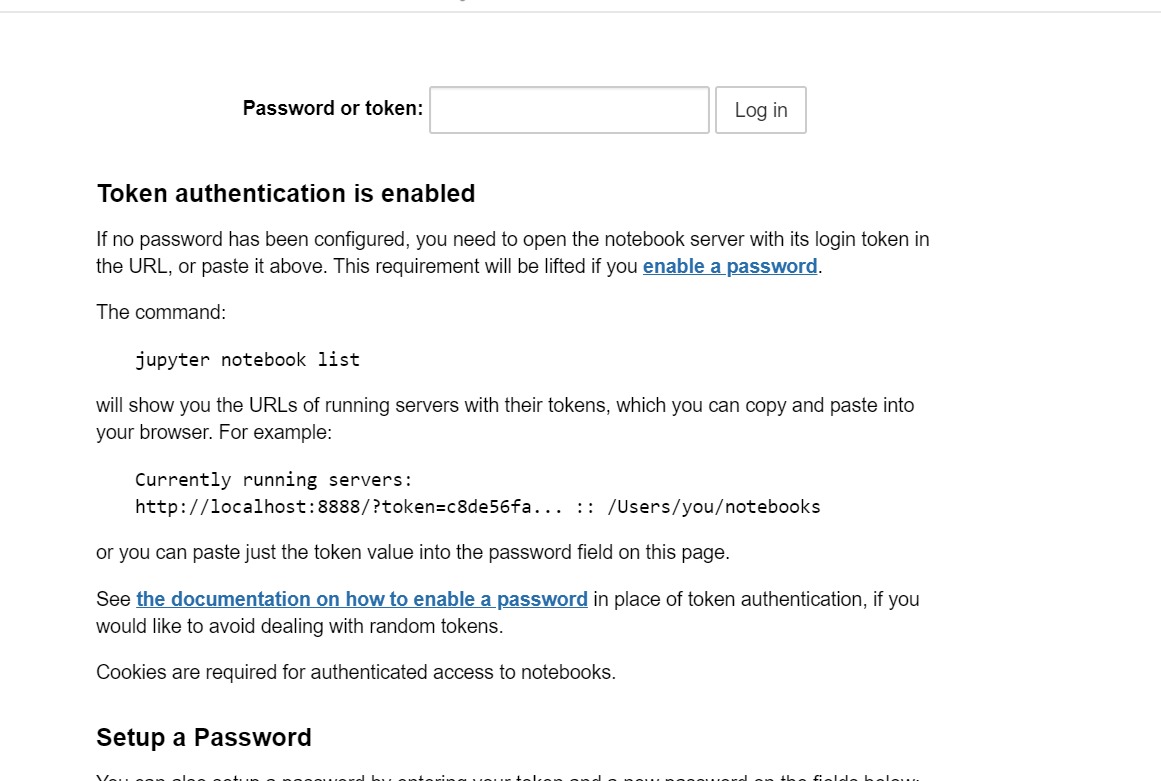This screenshot has width=1161, height=781.
Task: Select the 'jupyter notebook list' command text
Action: [247, 360]
